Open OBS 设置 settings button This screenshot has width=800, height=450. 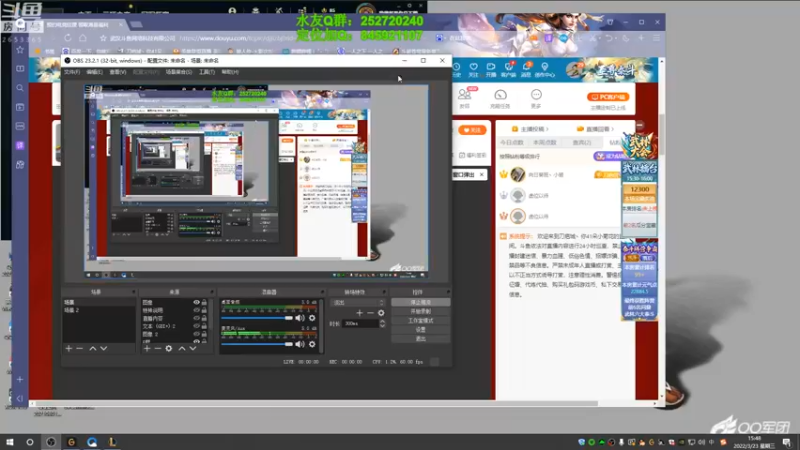[420, 330]
